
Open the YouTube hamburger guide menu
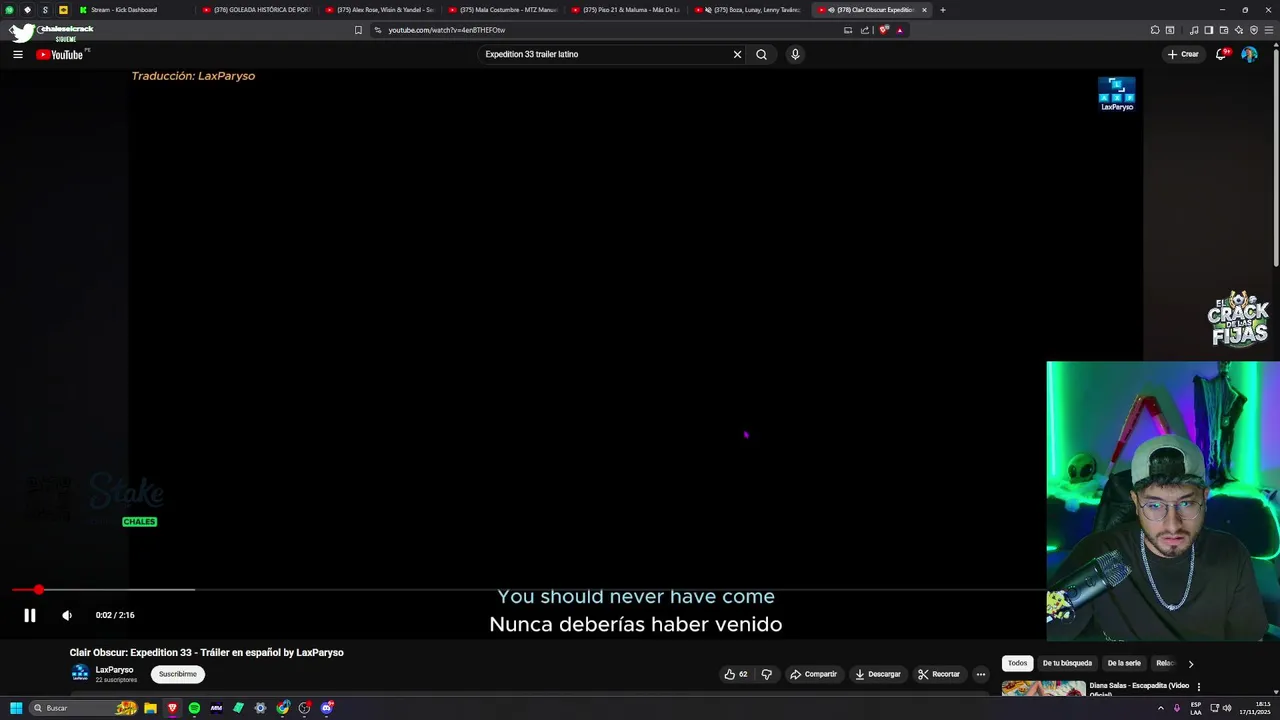pos(18,54)
